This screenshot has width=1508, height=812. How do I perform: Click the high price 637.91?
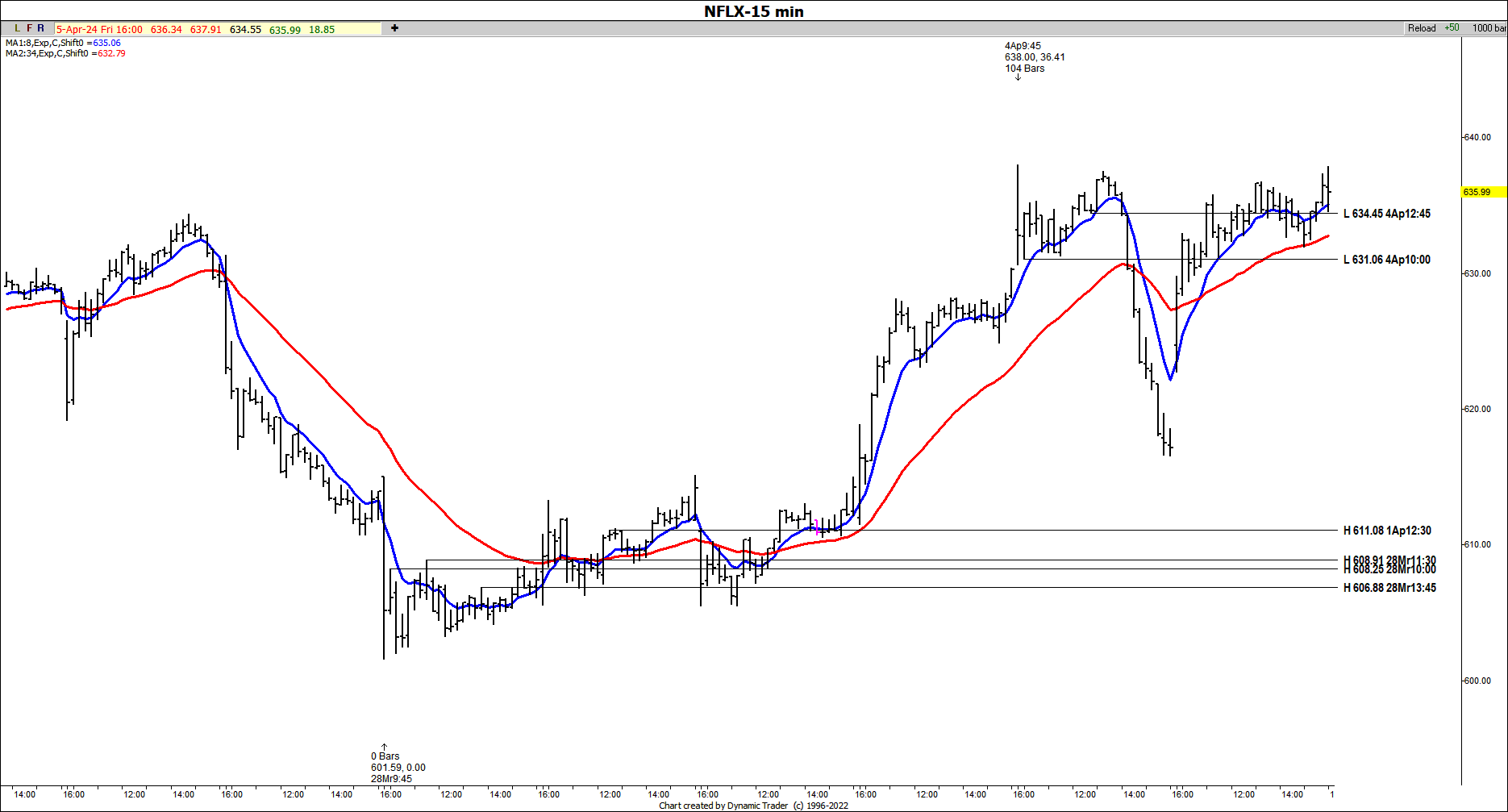coord(206,29)
